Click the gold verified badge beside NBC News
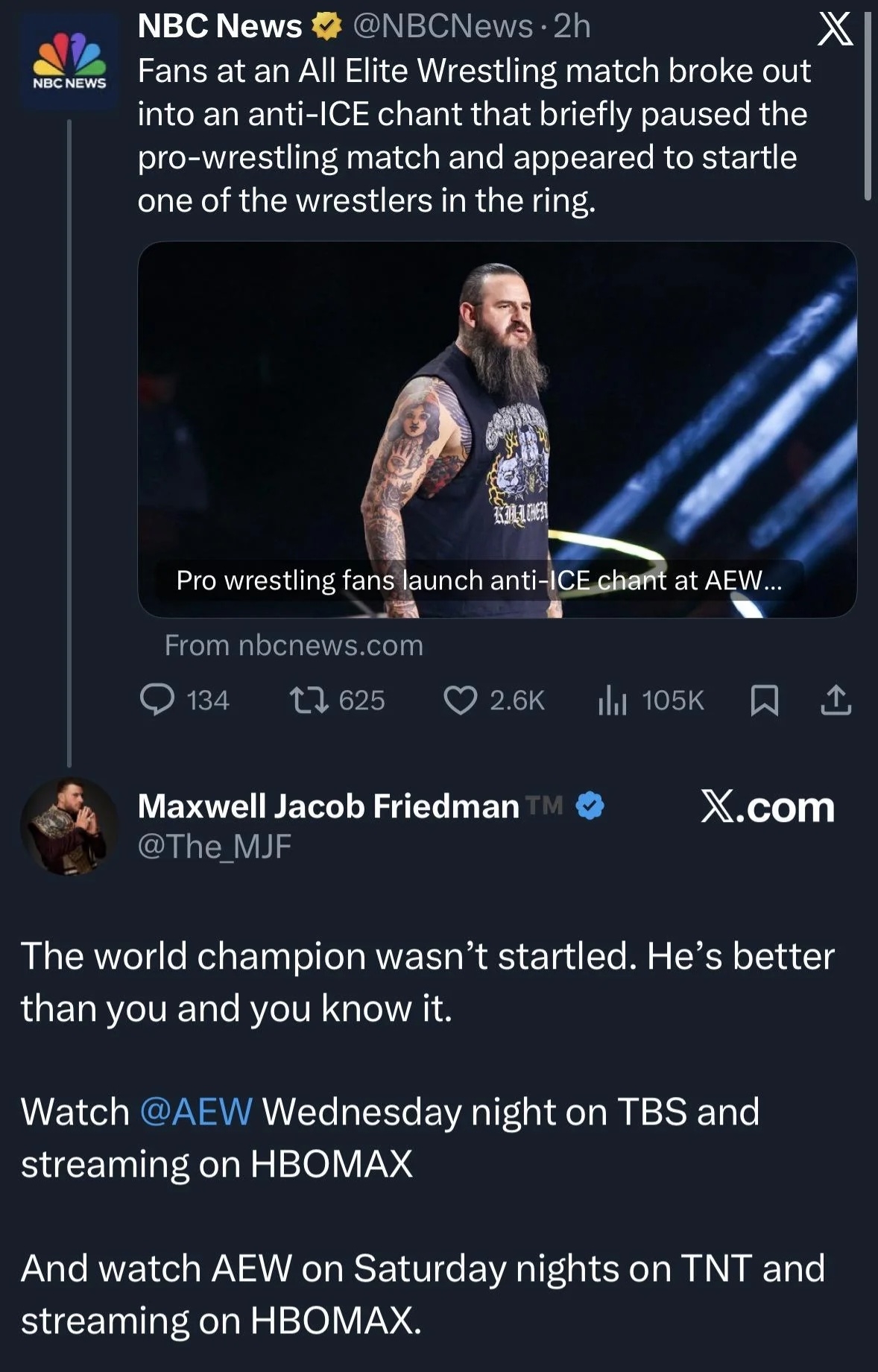The height and width of the screenshot is (1372, 878). point(326,26)
